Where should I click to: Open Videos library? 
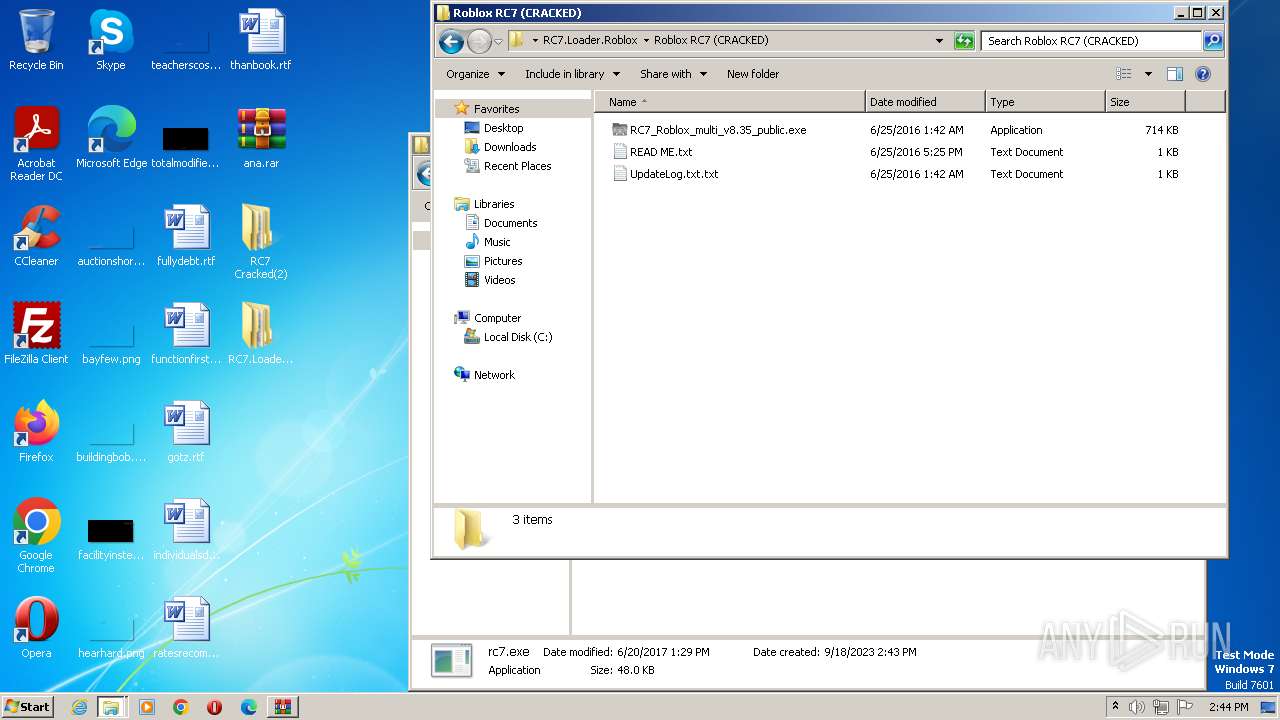click(x=499, y=280)
